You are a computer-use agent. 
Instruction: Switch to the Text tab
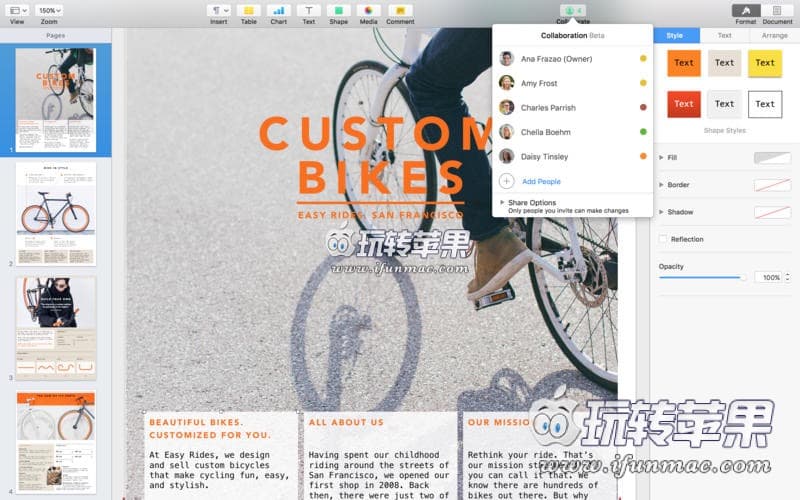724,35
